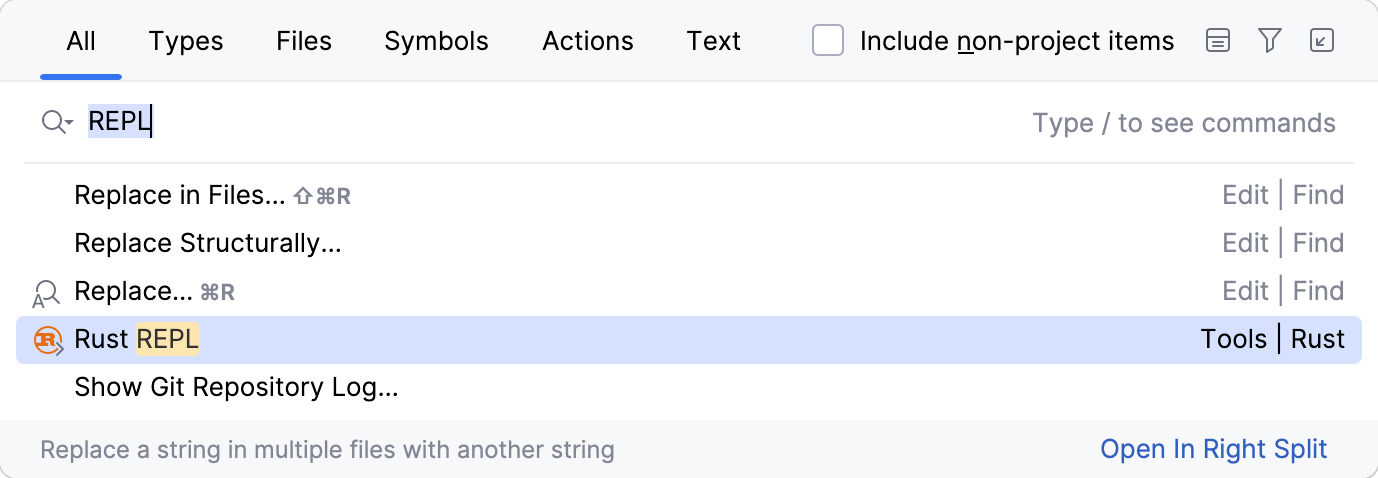Select the Replace… action result
The height and width of the screenshot is (478, 1378).
tap(134, 291)
